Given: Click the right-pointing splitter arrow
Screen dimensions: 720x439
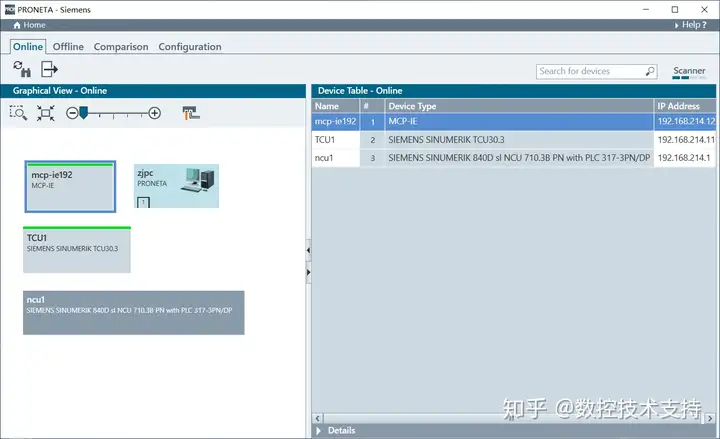Looking at the screenshot, I should click(x=308, y=272).
